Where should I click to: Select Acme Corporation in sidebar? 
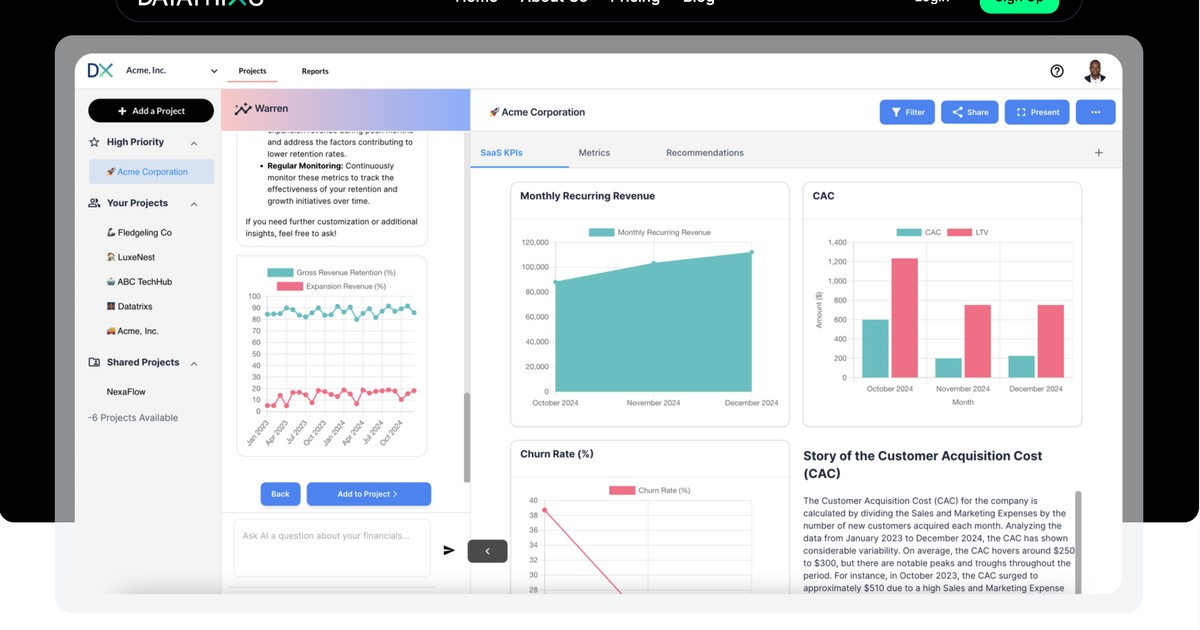click(152, 172)
